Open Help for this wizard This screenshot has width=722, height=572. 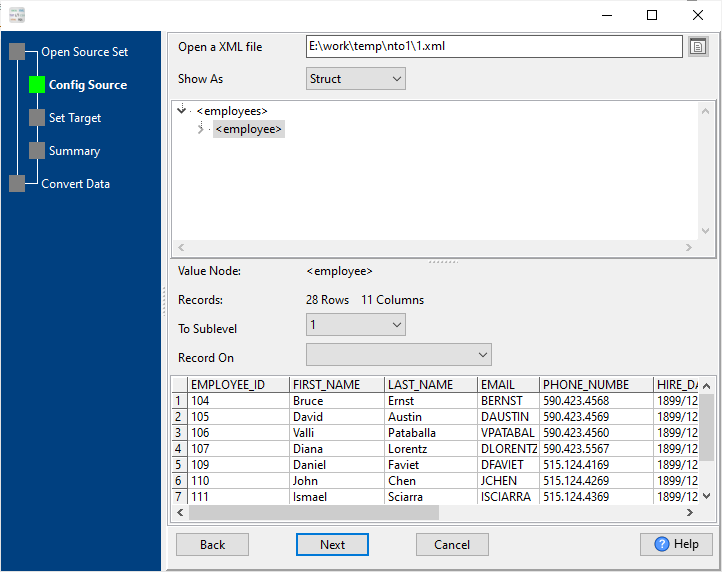[x=676, y=544]
